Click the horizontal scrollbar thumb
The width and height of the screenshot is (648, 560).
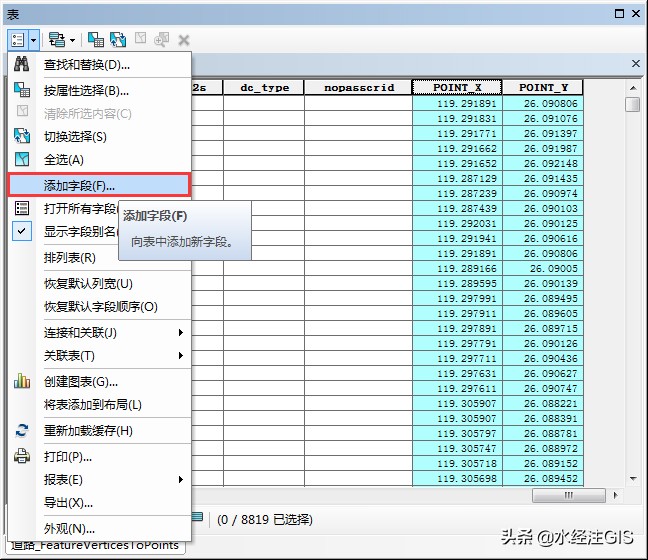(569, 495)
